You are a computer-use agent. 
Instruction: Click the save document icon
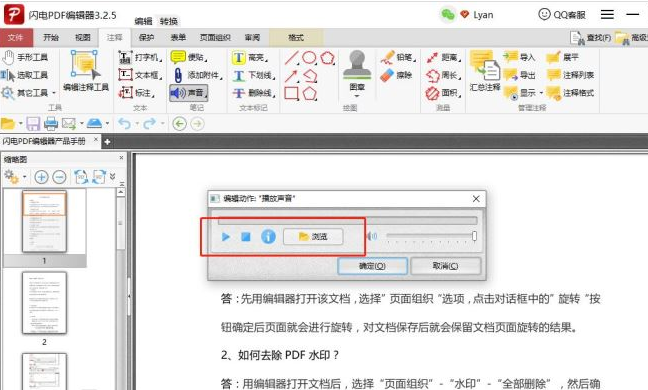(x=33, y=124)
